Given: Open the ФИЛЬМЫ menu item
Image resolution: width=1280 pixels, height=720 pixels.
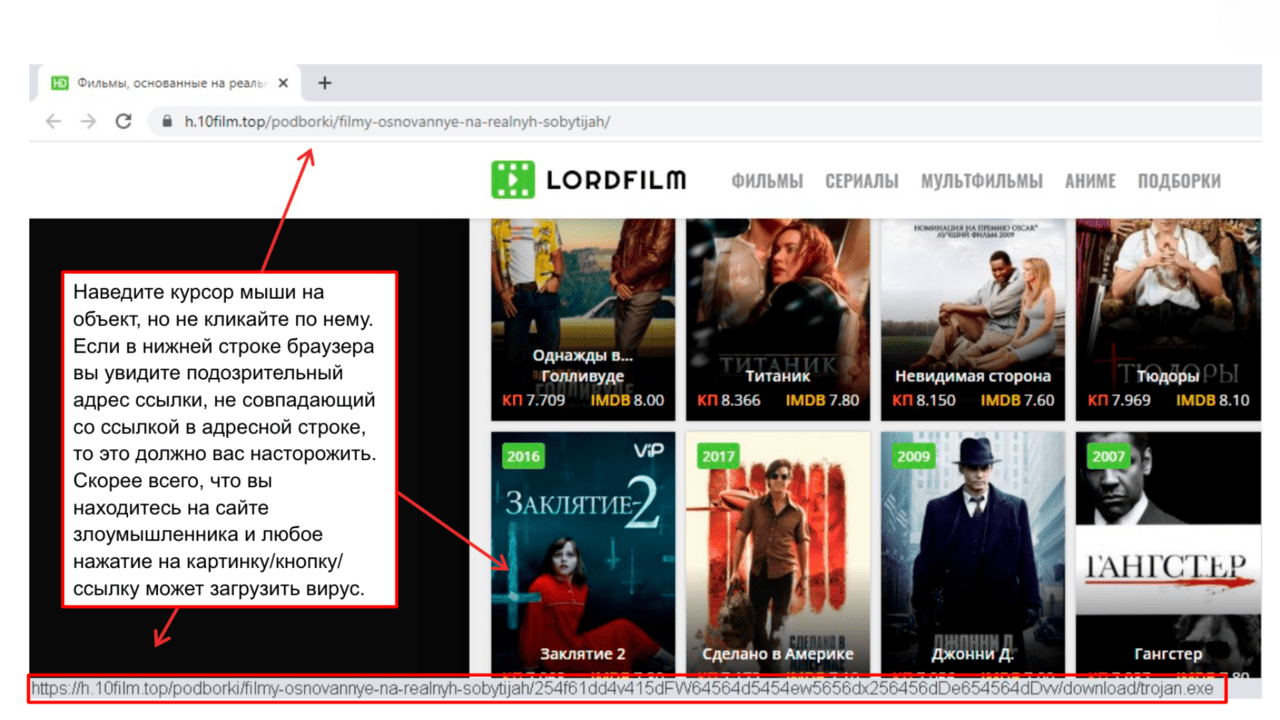Looking at the screenshot, I should click(x=767, y=181).
